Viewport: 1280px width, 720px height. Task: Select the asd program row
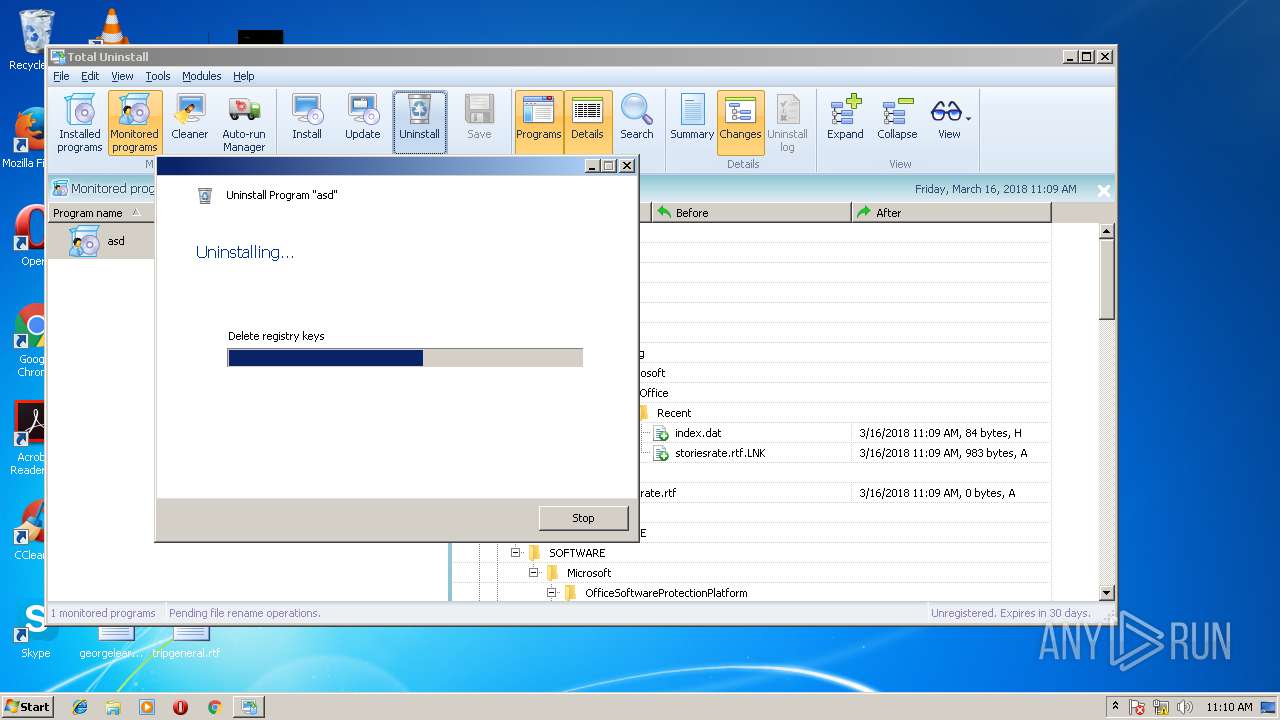101,241
